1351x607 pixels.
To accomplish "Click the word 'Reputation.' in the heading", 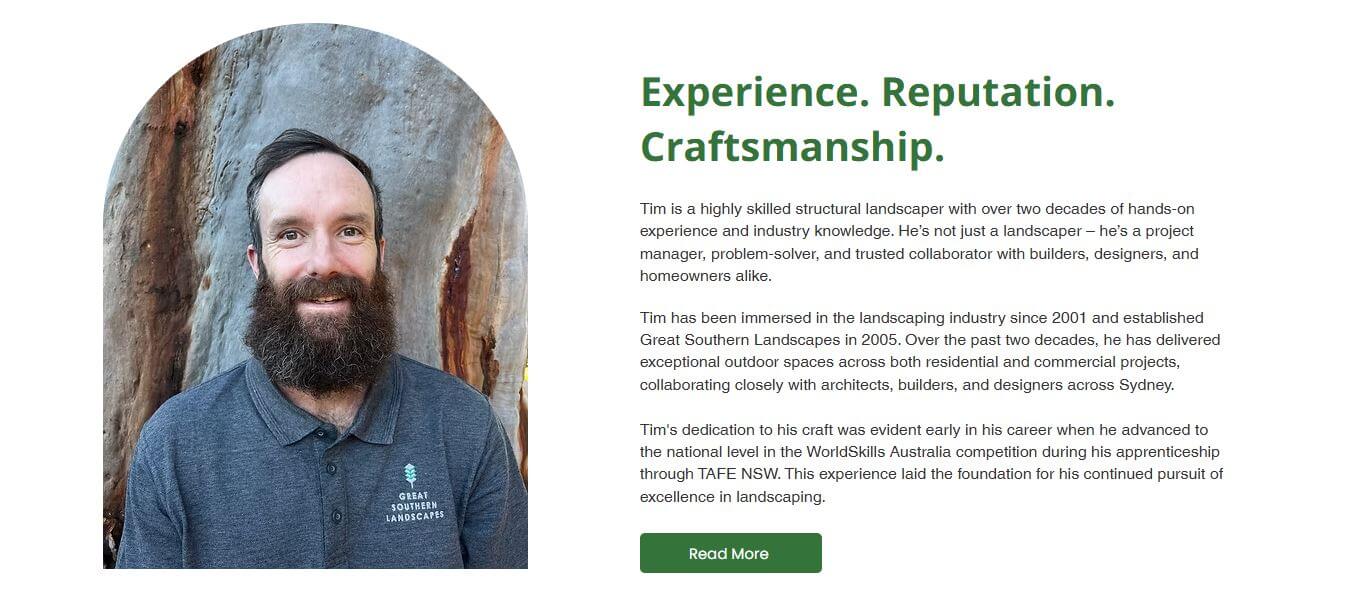I will pyautogui.click(x=997, y=92).
